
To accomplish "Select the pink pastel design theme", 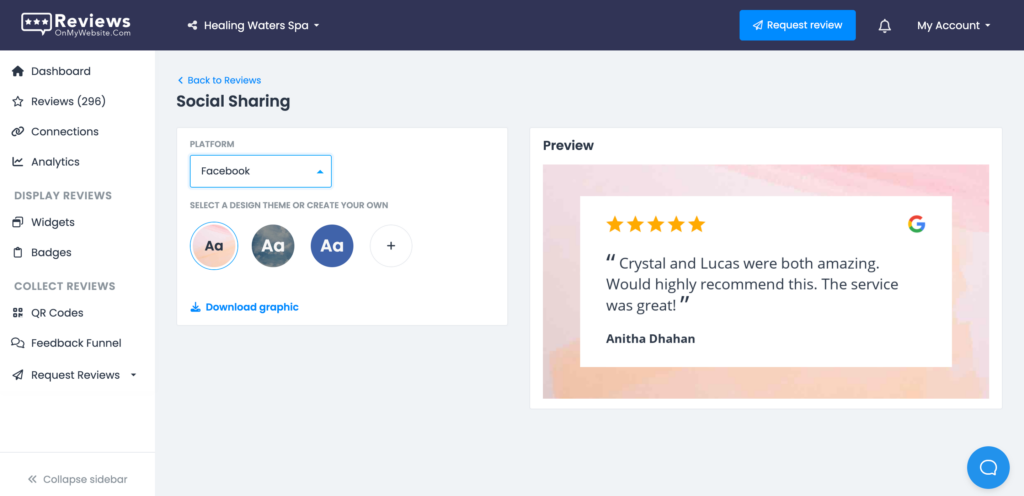I will click(x=214, y=246).
